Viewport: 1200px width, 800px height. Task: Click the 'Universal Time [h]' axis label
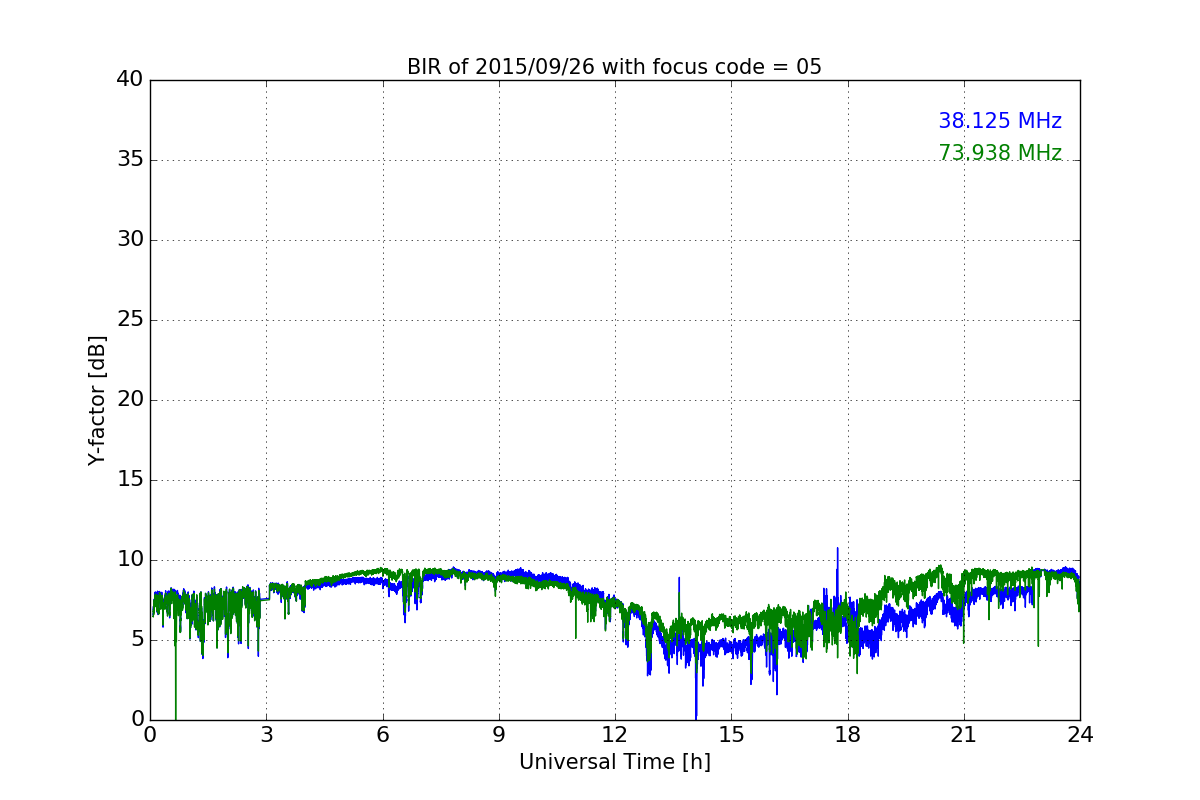pos(615,762)
